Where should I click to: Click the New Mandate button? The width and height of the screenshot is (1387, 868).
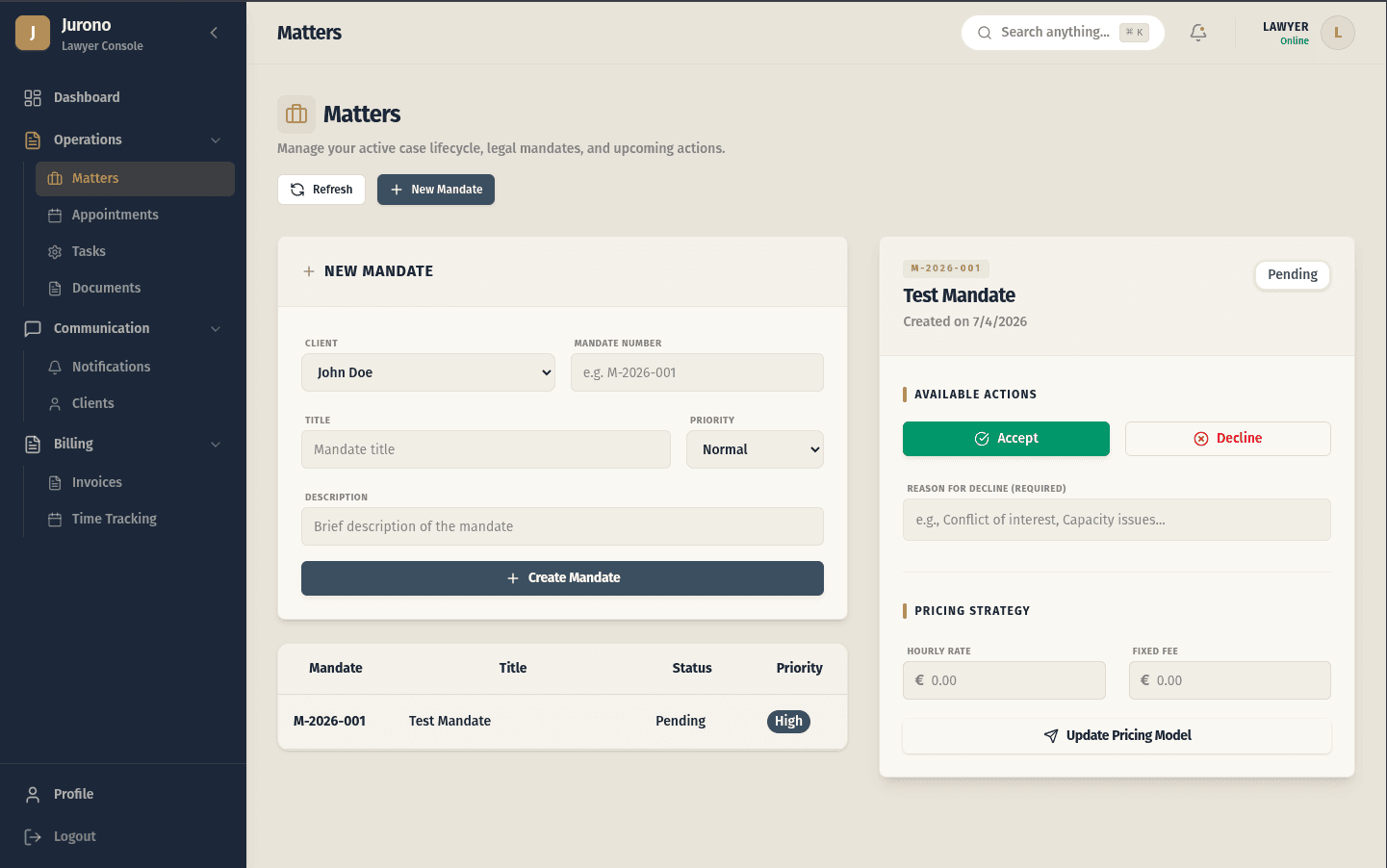pos(436,190)
